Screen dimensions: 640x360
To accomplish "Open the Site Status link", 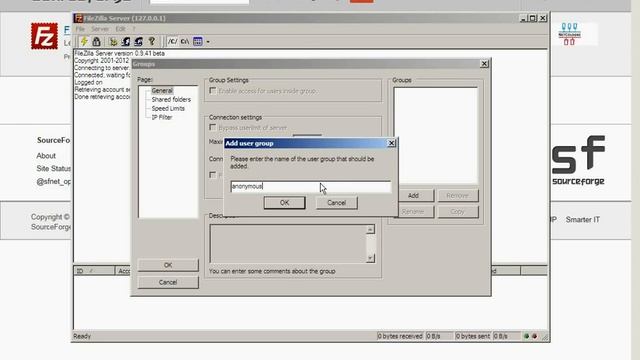I will pyautogui.click(x=53, y=169).
